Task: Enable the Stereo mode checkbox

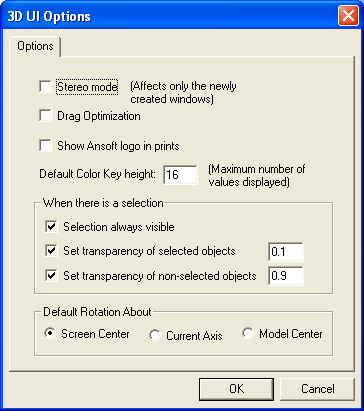Action: pyautogui.click(x=45, y=87)
